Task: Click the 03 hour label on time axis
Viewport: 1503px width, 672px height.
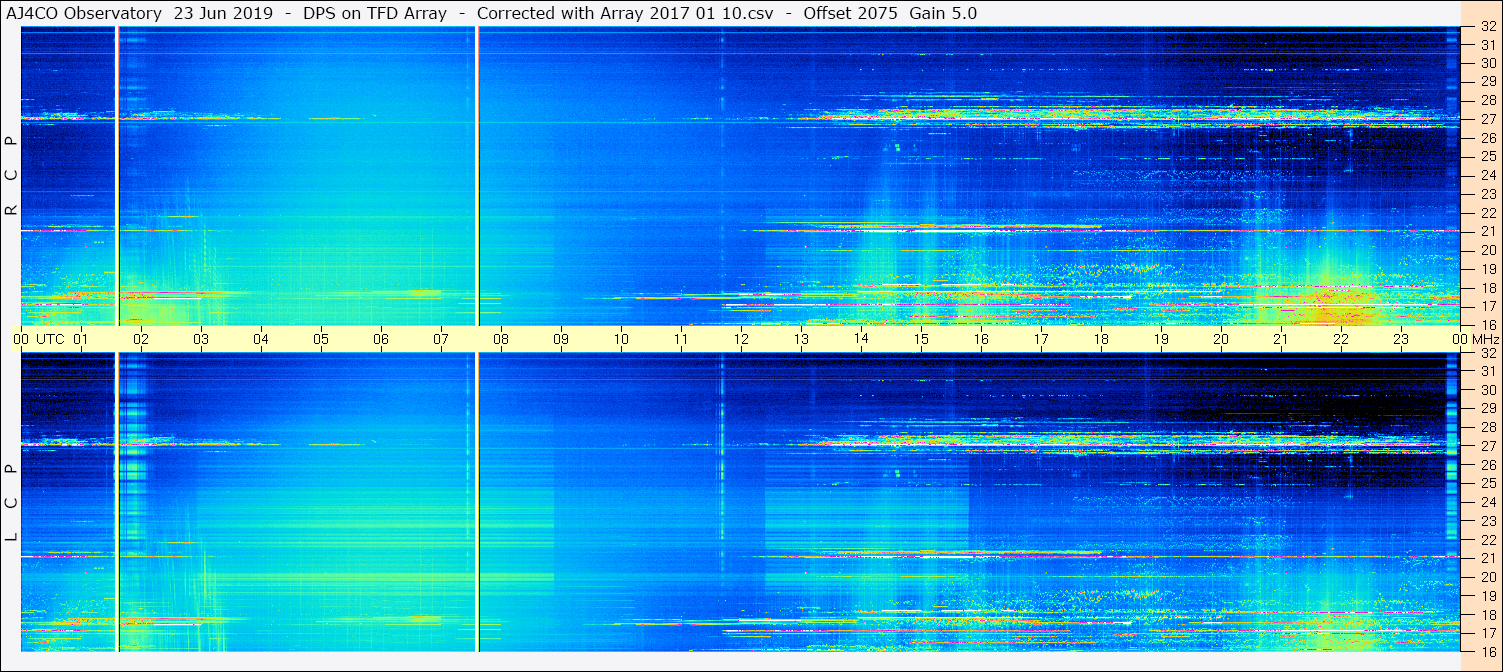Action: click(201, 339)
